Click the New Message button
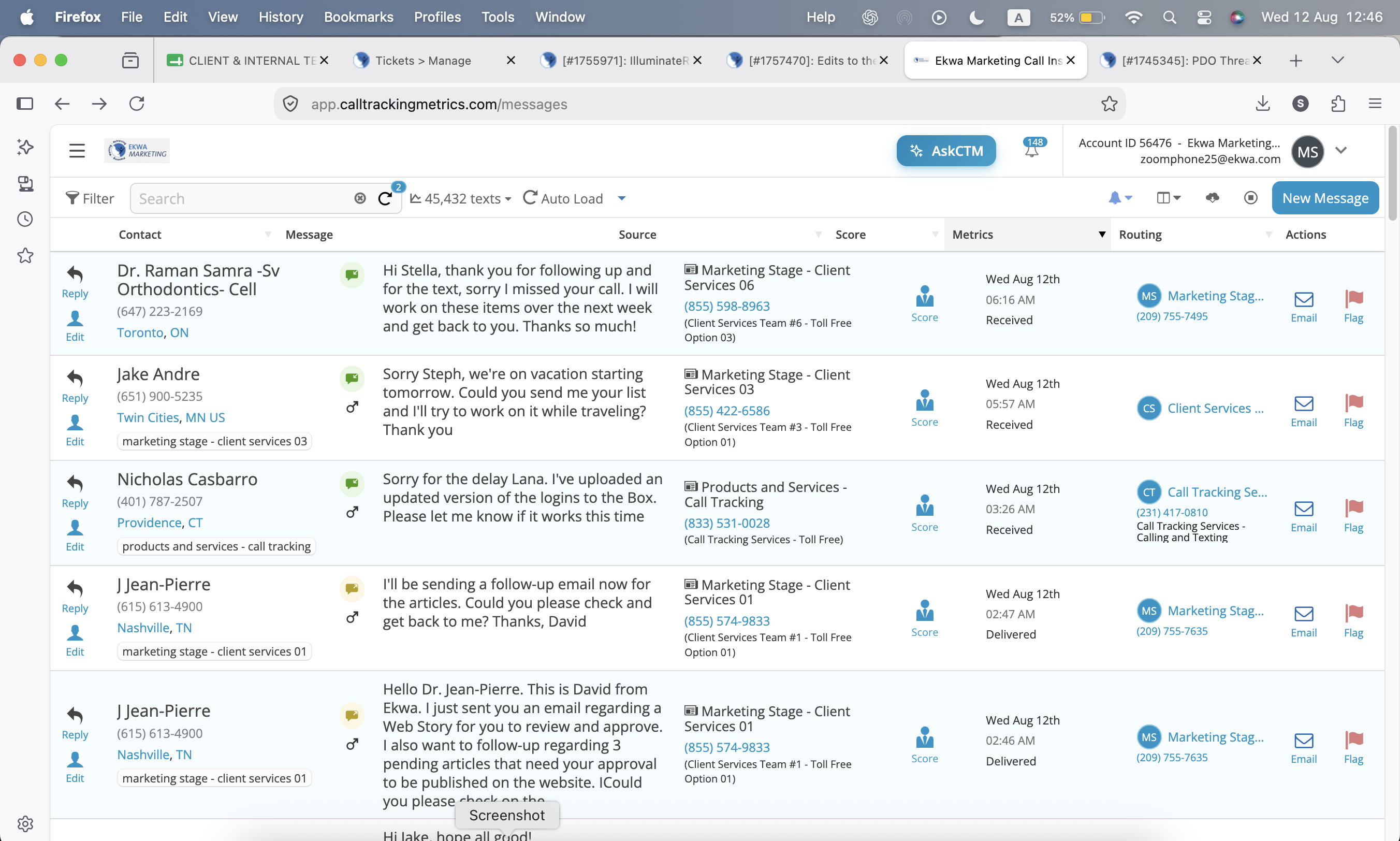Screen dimensions: 1400x841 coord(1325,198)
